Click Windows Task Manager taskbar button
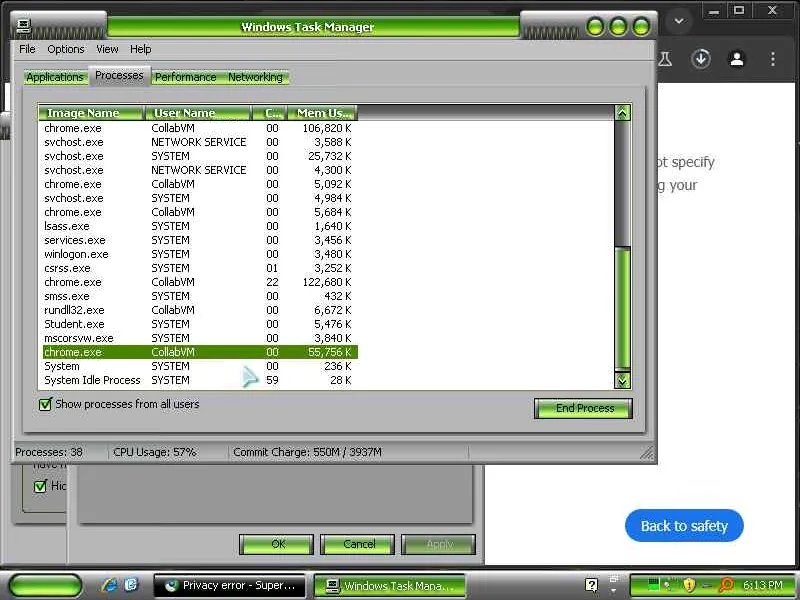This screenshot has height=600, width=800. point(389,585)
